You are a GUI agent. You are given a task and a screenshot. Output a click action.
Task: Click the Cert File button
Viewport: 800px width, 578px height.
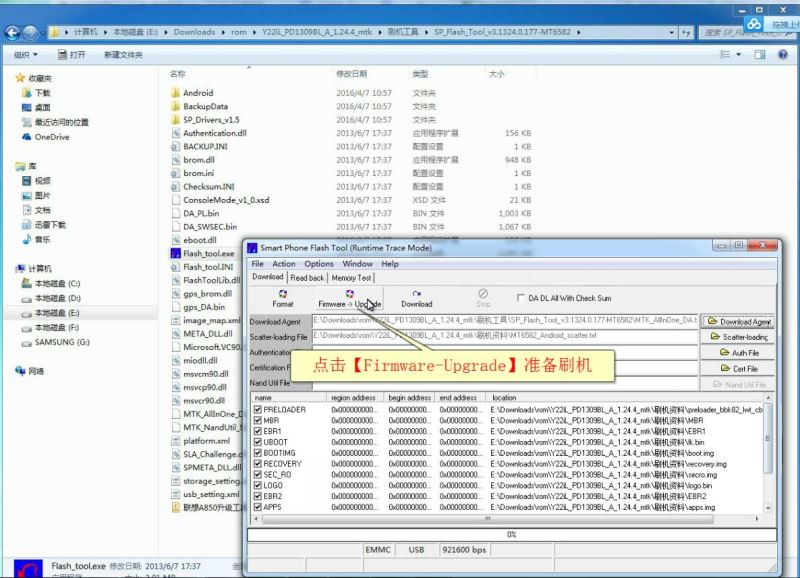pos(739,368)
